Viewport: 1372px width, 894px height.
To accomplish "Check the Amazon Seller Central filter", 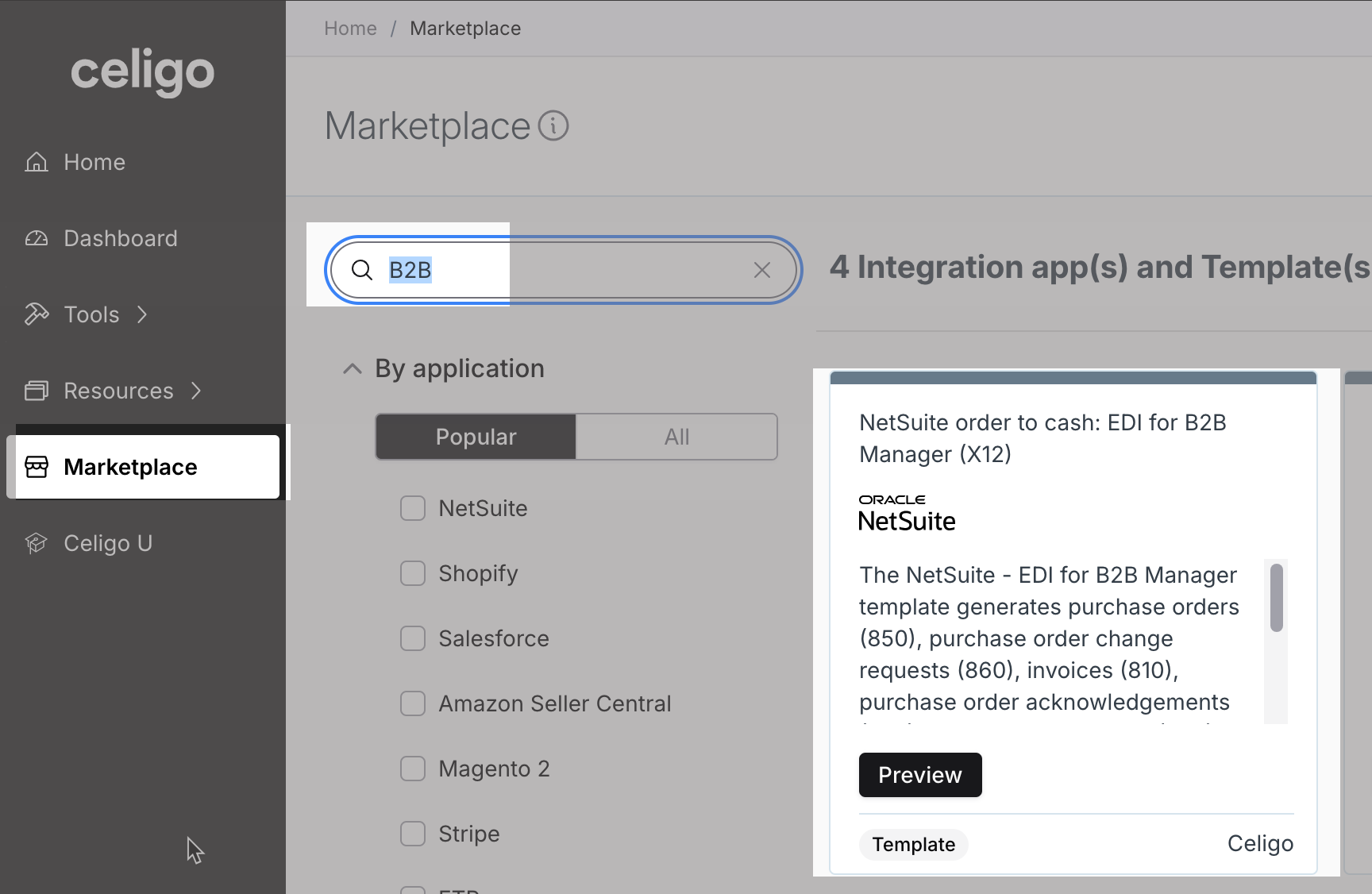I will [x=413, y=703].
